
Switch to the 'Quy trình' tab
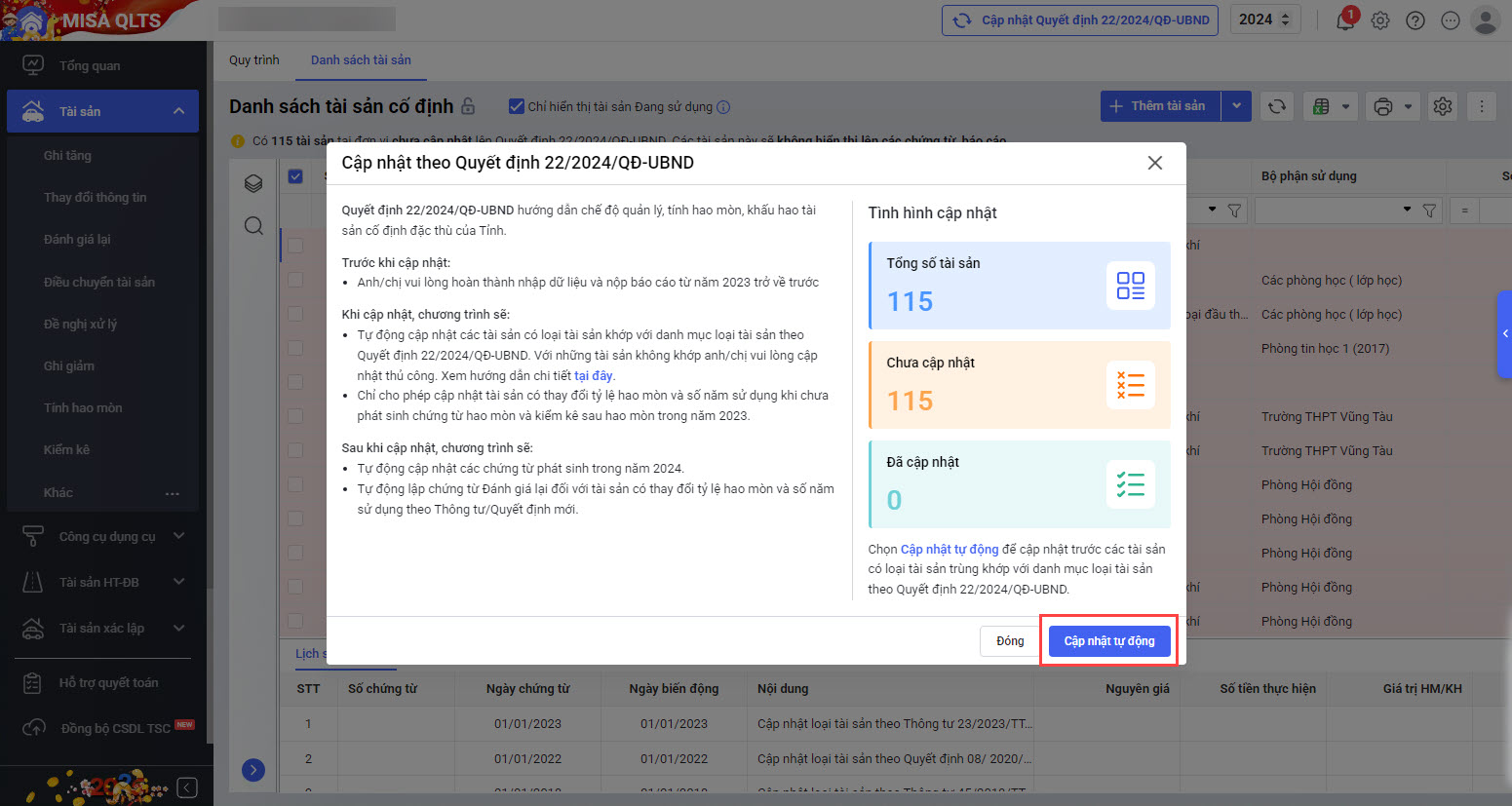[x=254, y=60]
